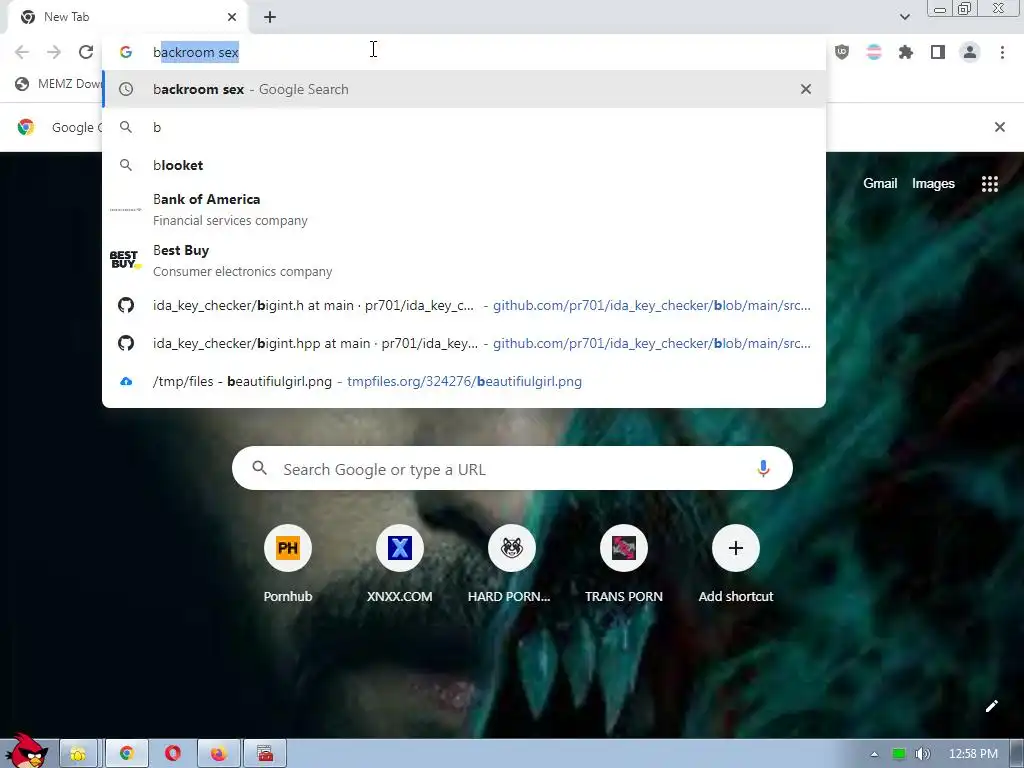
Task: Expand the tab search chevron
Action: 904,17
